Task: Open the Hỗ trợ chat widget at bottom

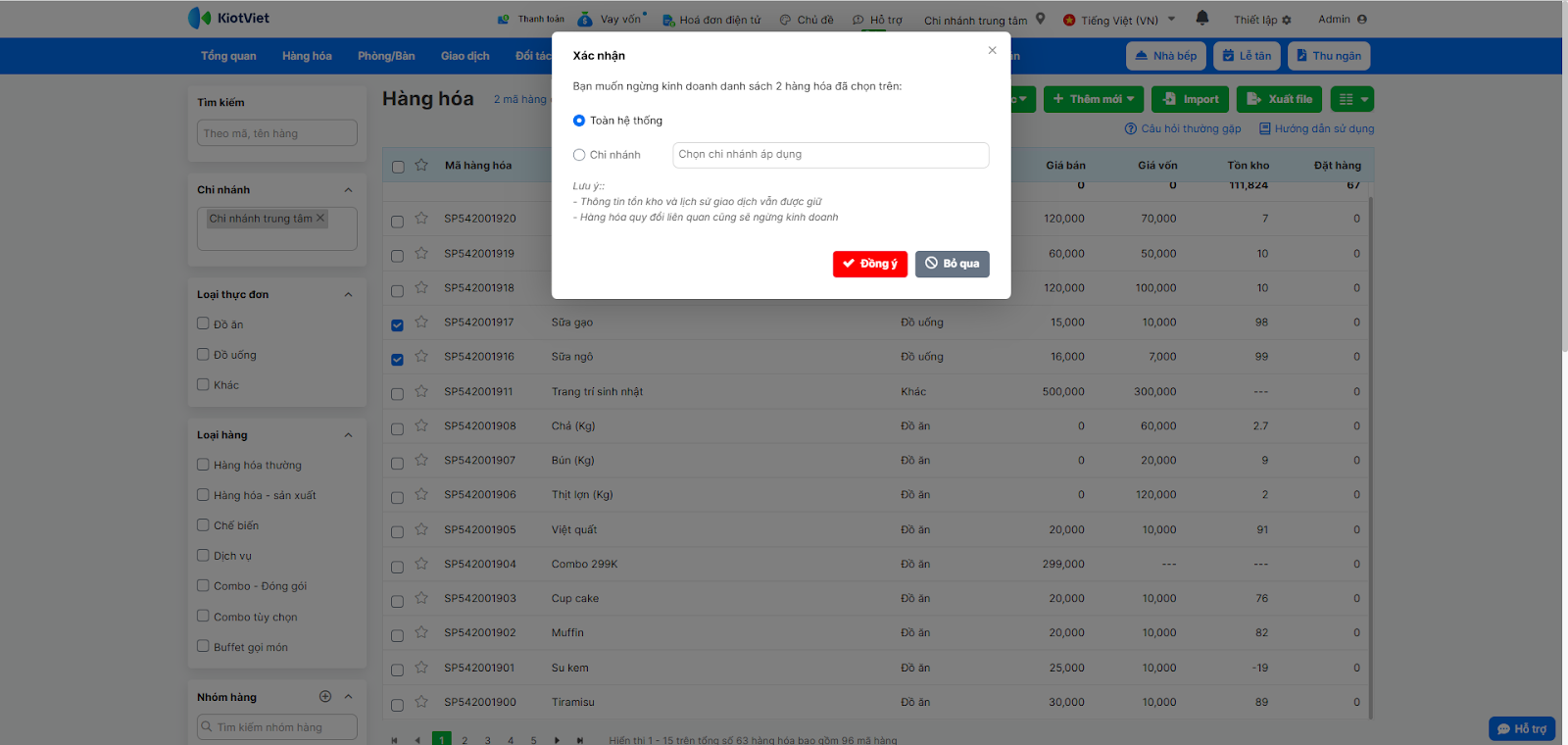Action: point(1522,728)
